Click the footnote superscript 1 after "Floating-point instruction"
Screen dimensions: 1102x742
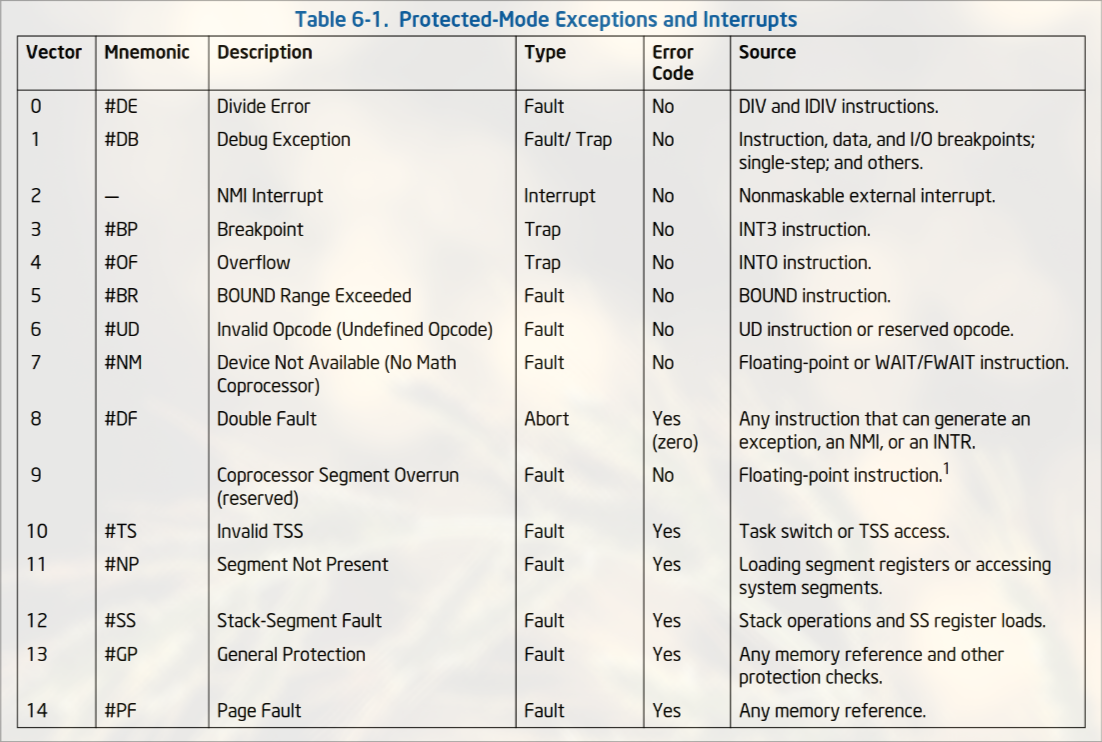coord(945,468)
